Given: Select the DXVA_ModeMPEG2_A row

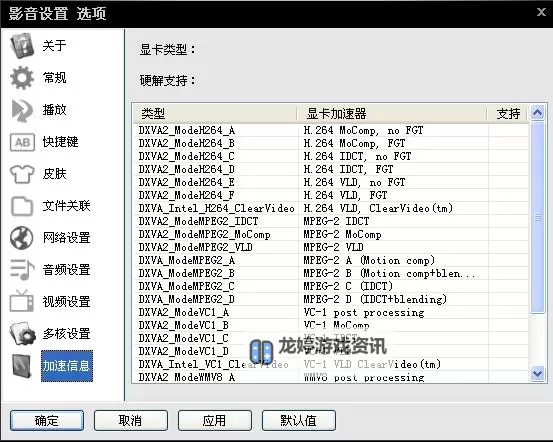Looking at the screenshot, I should point(331,260).
